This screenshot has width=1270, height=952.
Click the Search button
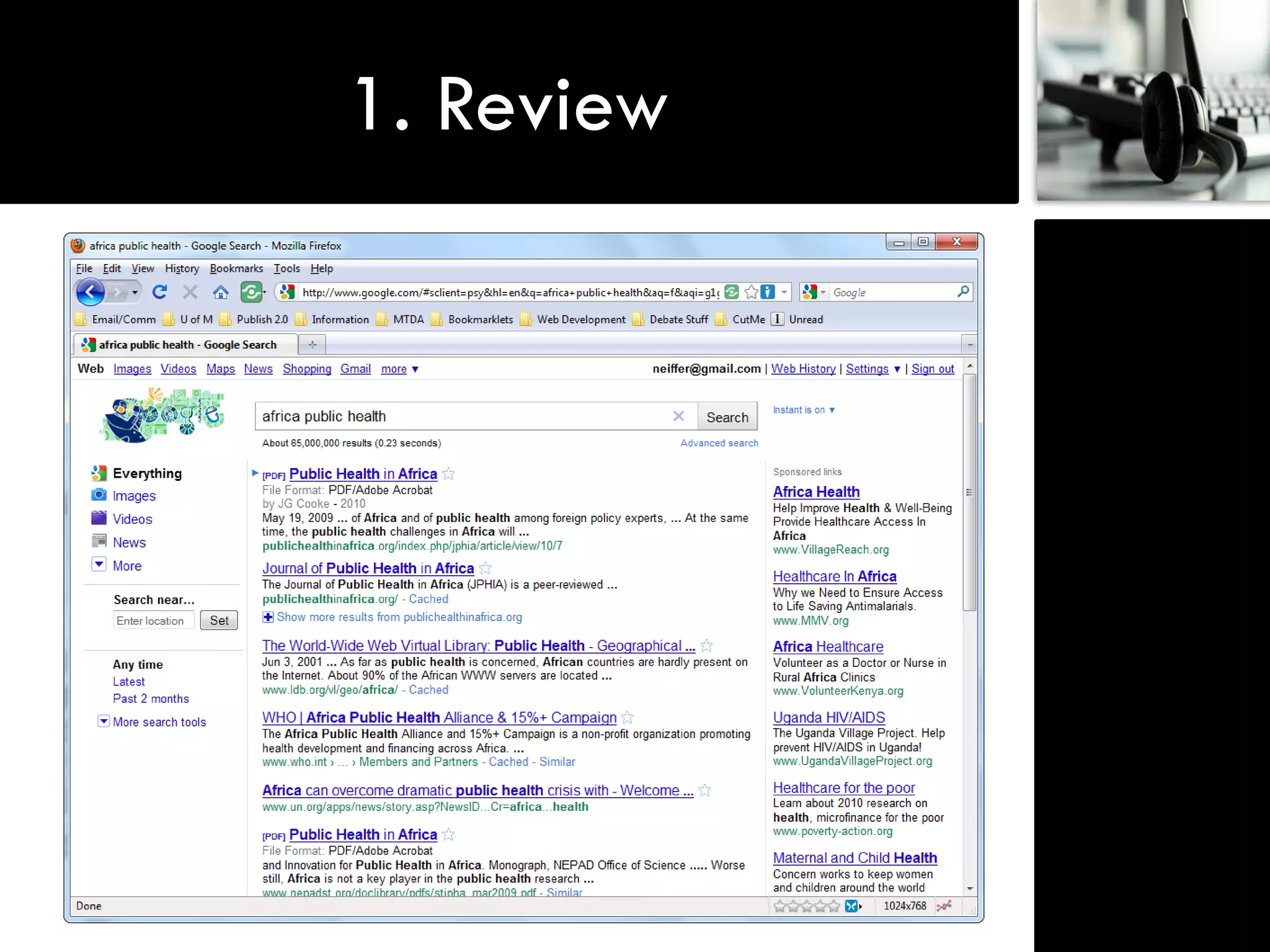[x=727, y=417]
